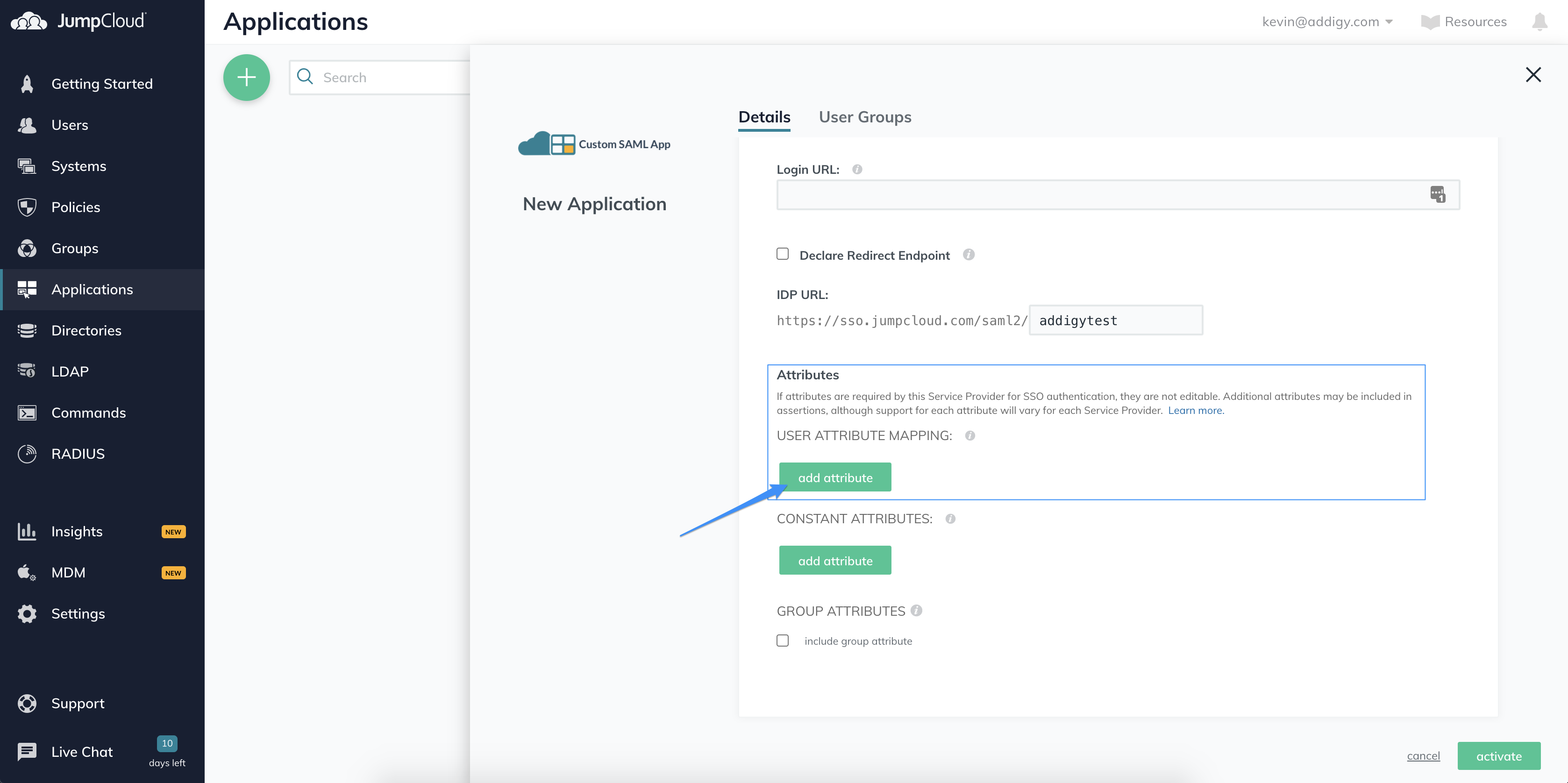Add attribute under User Attribute Mapping
This screenshot has width=1568, height=783.
click(x=835, y=477)
